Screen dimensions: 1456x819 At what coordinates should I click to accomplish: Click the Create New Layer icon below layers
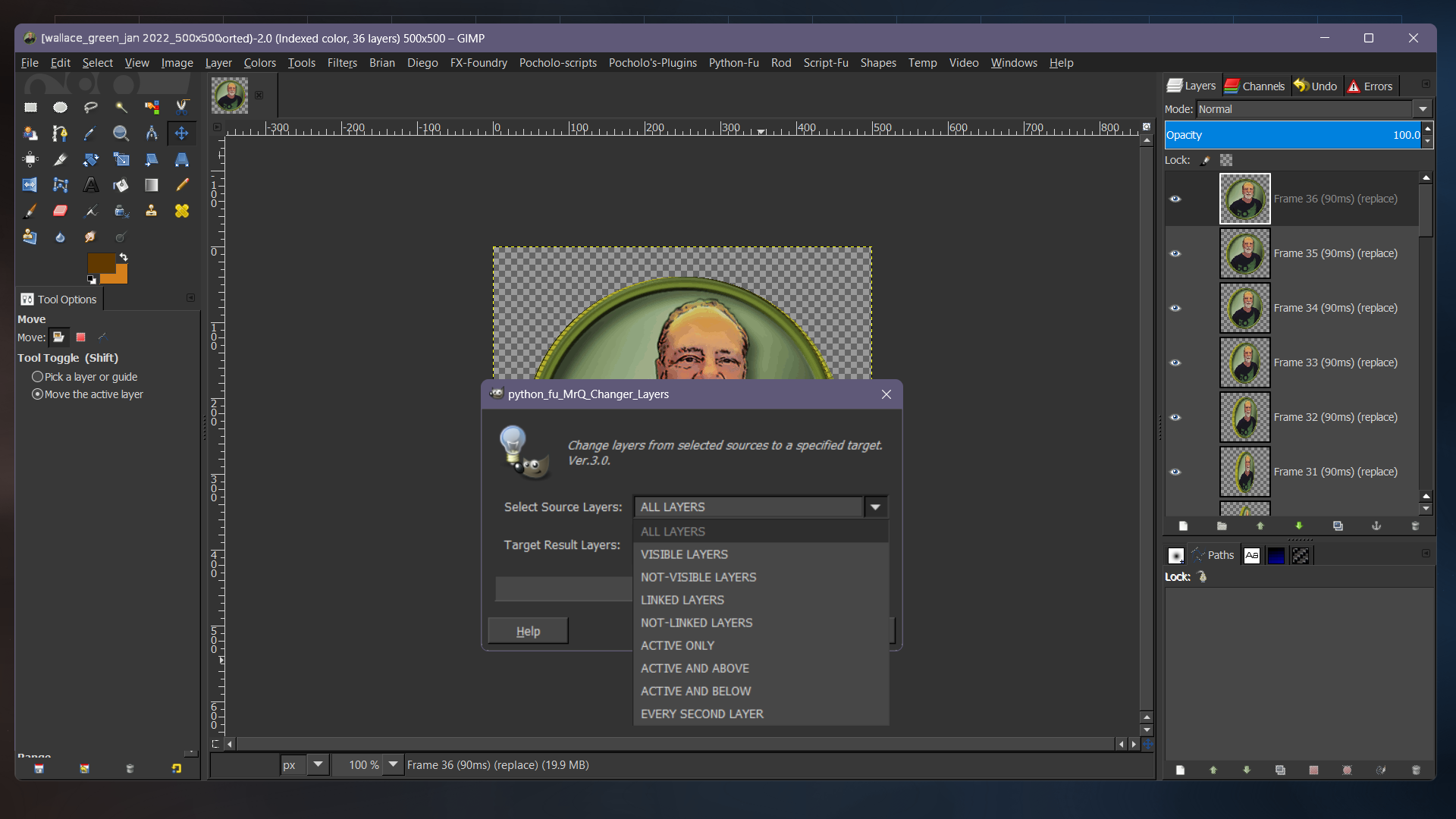point(1182,526)
